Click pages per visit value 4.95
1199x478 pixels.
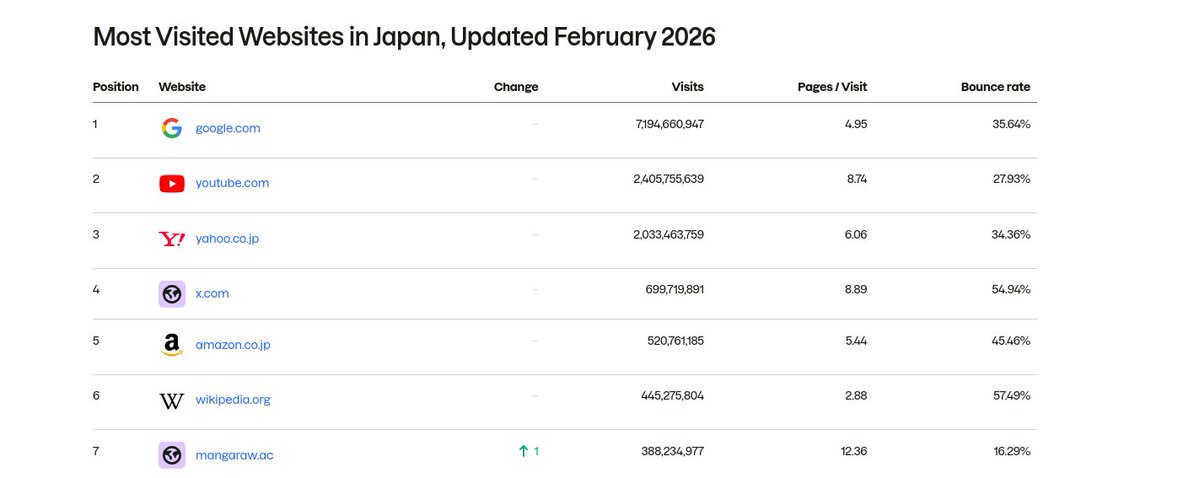pyautogui.click(x=856, y=124)
